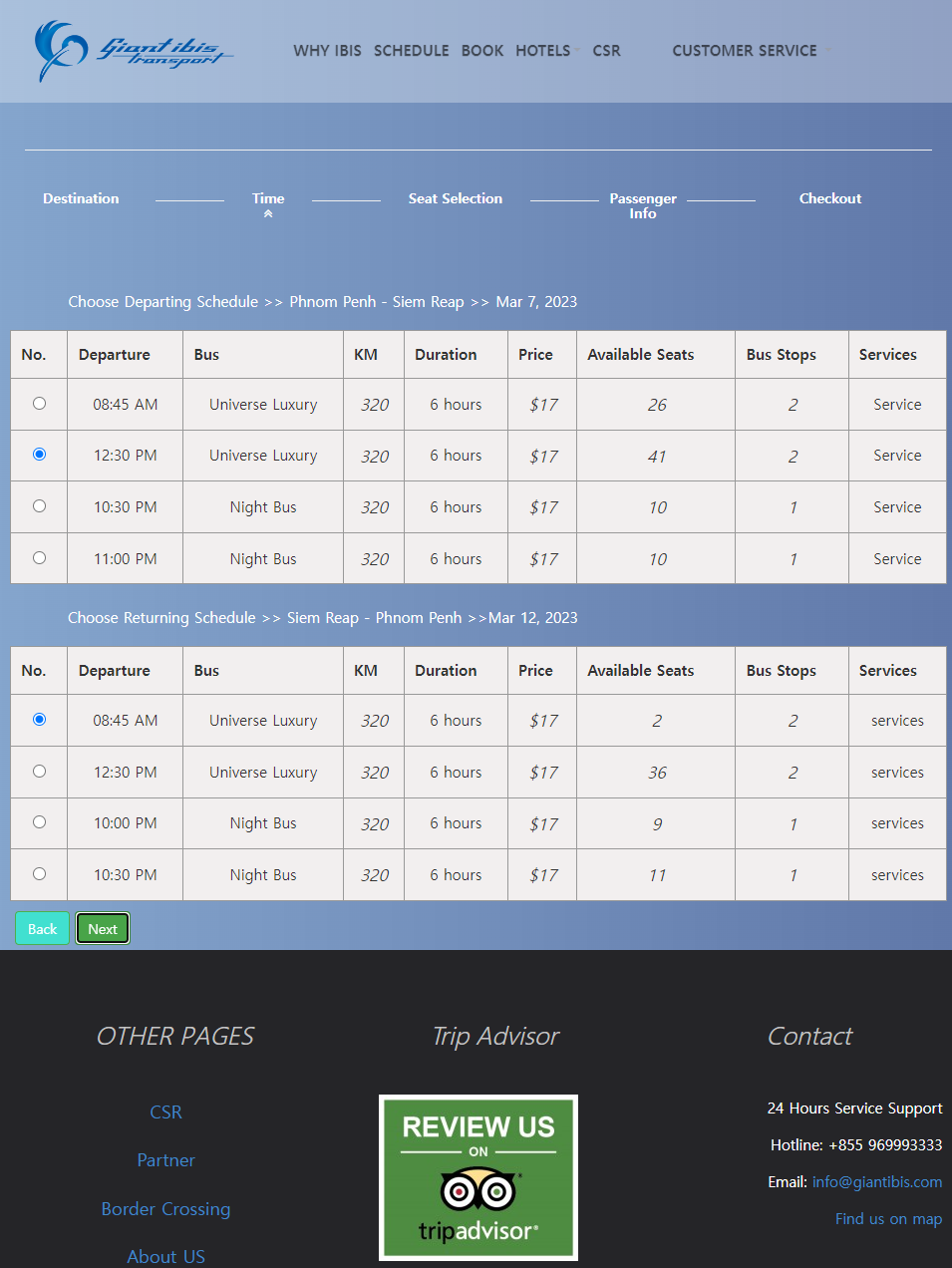Viewport: 952px width, 1268px height.
Task: Go to the SCHEDULE menu item
Action: point(411,51)
